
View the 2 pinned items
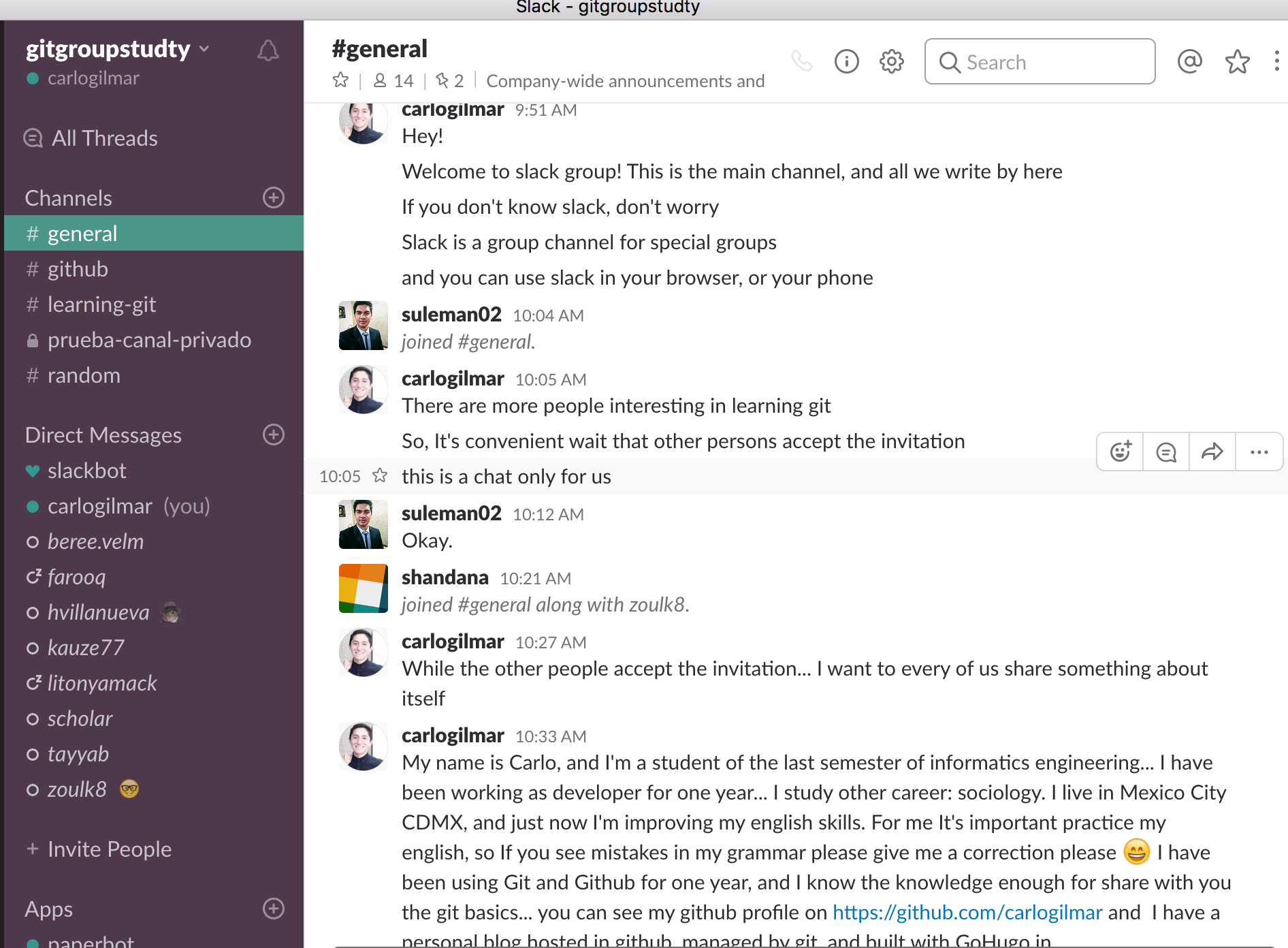click(x=450, y=80)
